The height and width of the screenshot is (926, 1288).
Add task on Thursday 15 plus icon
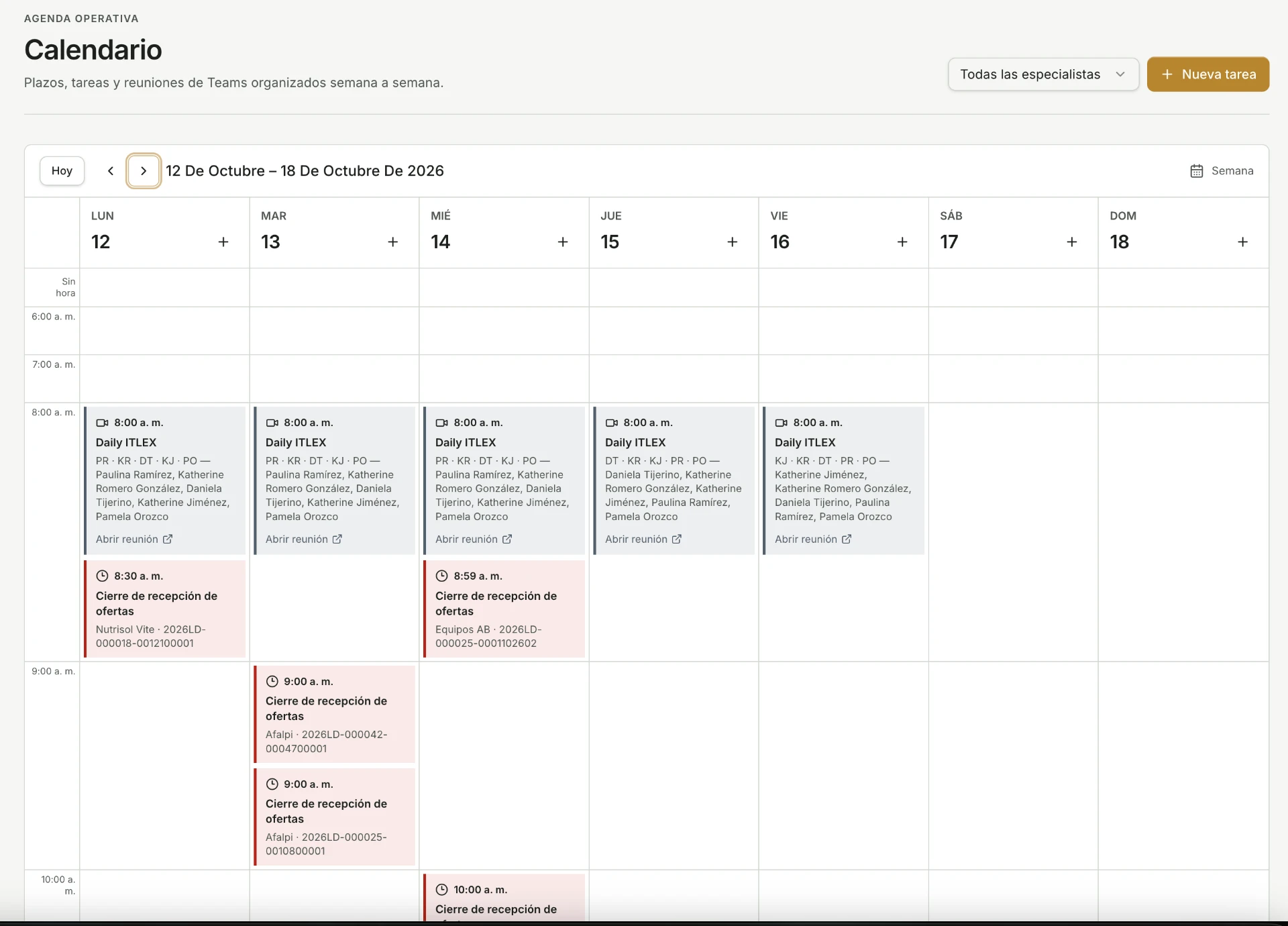coord(733,242)
